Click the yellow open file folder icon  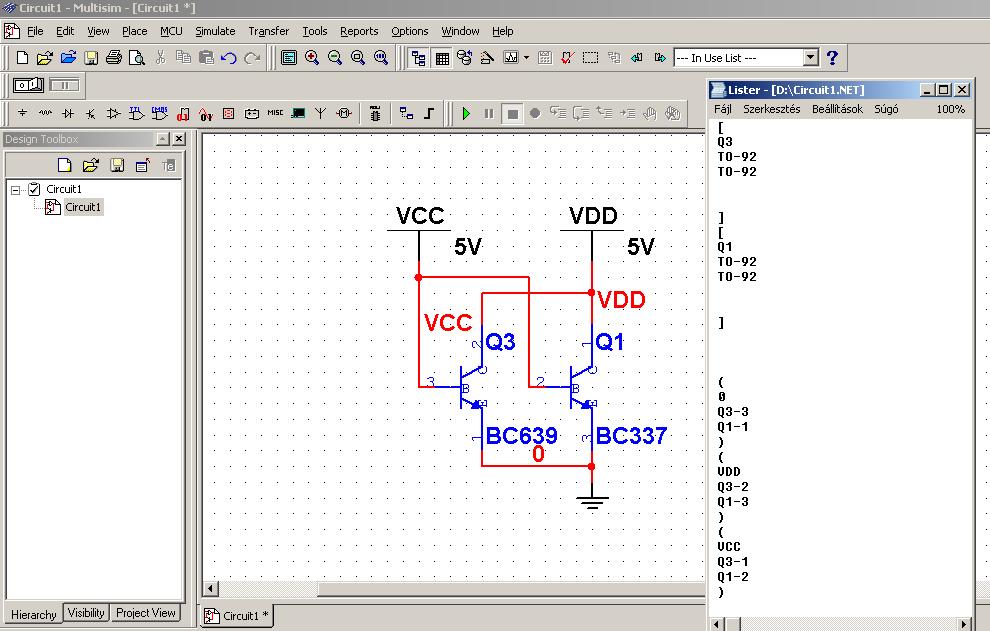tap(45, 58)
